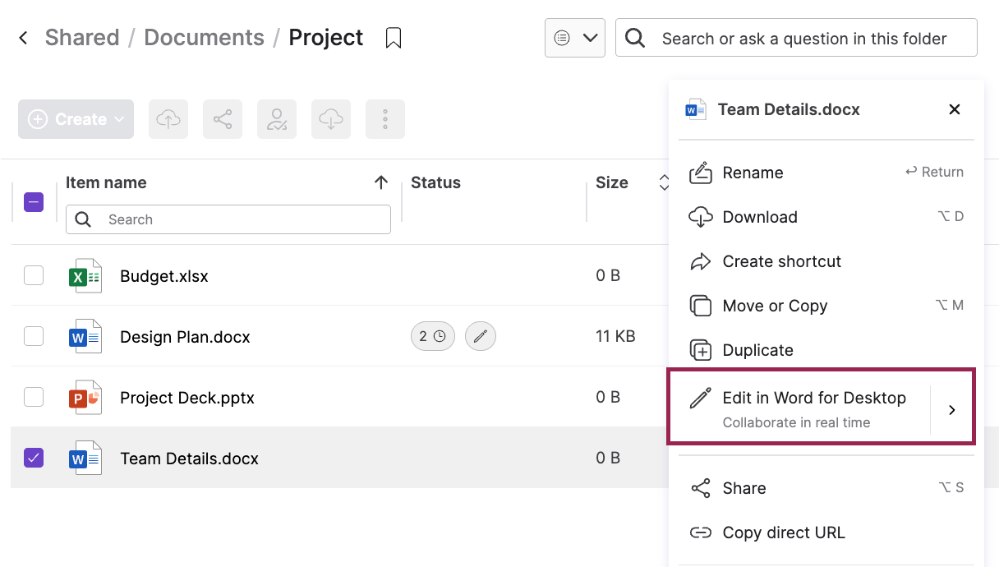Click the 2 versions badge on Design Plan
Viewport: 999px width, 567px height.
(x=433, y=336)
